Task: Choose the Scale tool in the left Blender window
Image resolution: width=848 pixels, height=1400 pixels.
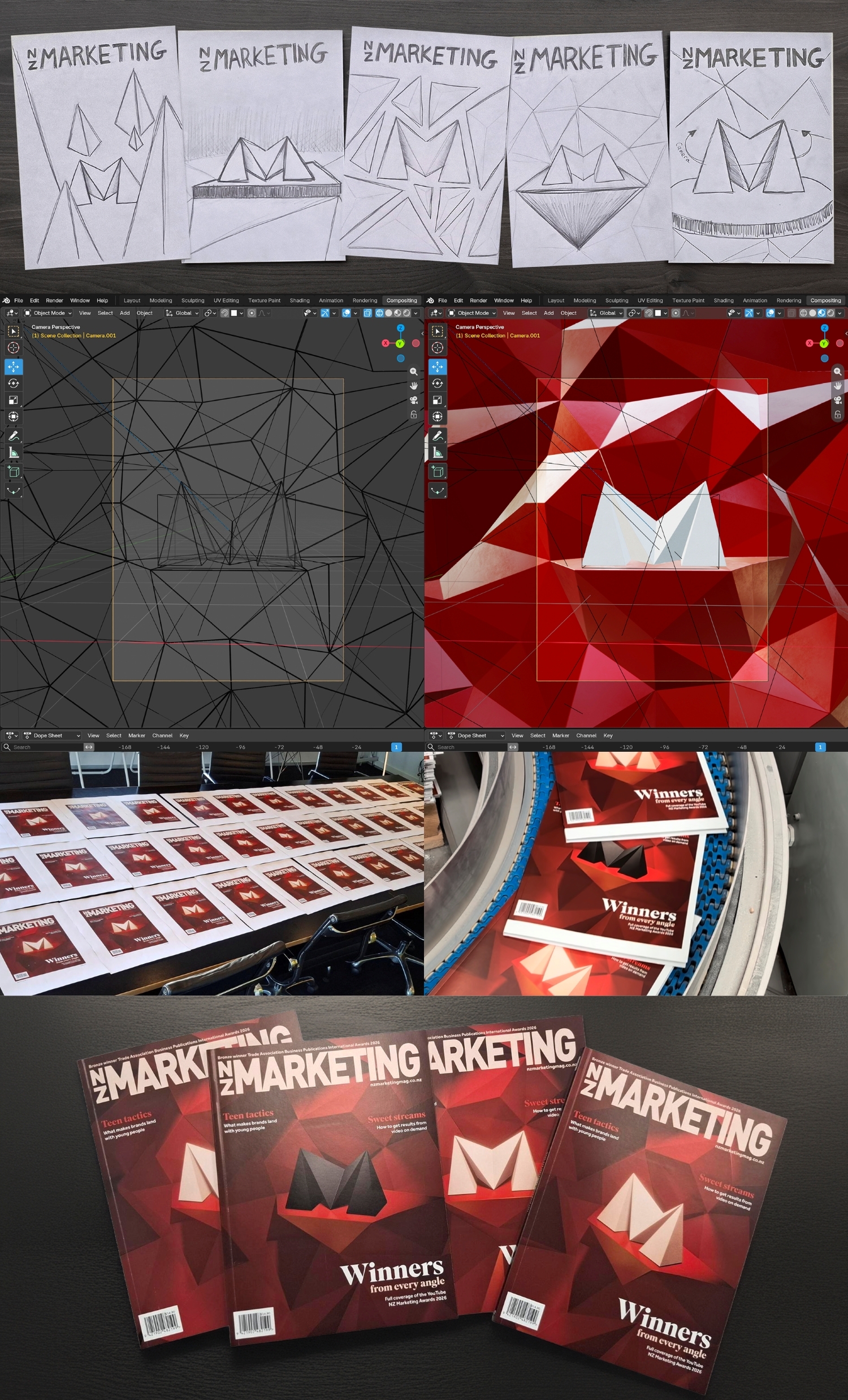Action: point(14,400)
